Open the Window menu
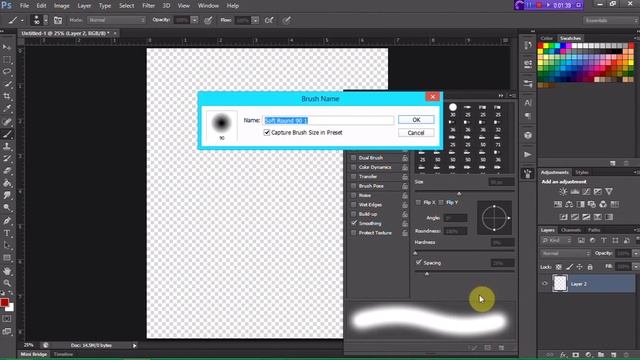The height and width of the screenshot is (360, 640). click(x=208, y=6)
